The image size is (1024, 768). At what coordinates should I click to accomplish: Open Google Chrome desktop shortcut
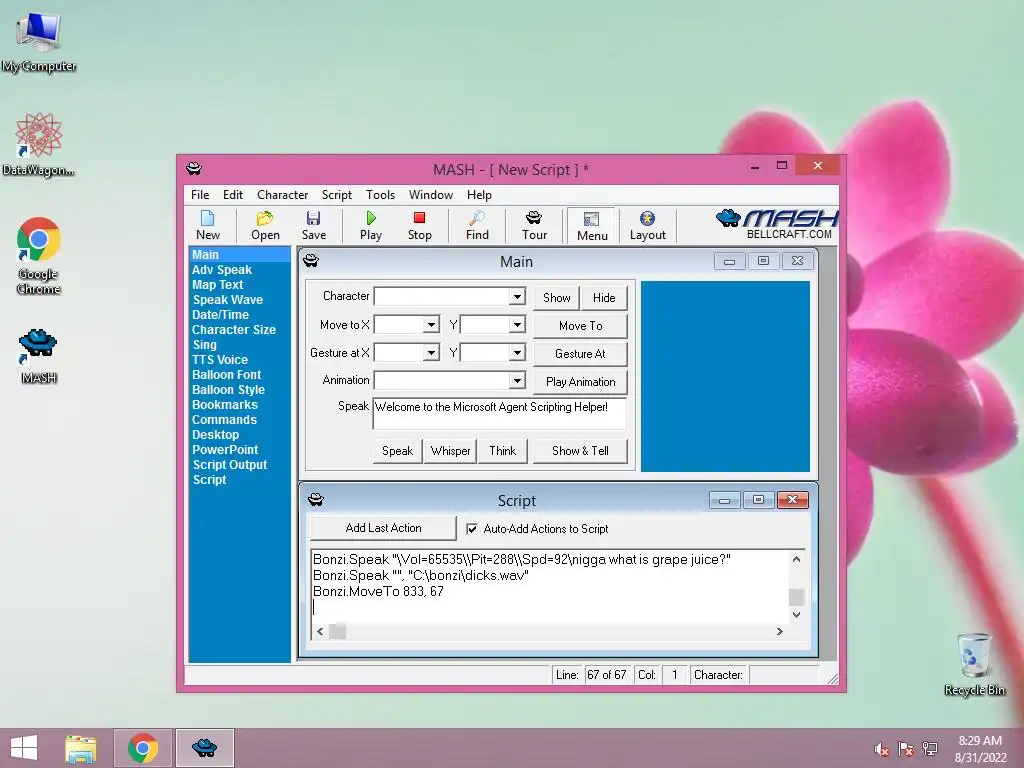coord(39,255)
